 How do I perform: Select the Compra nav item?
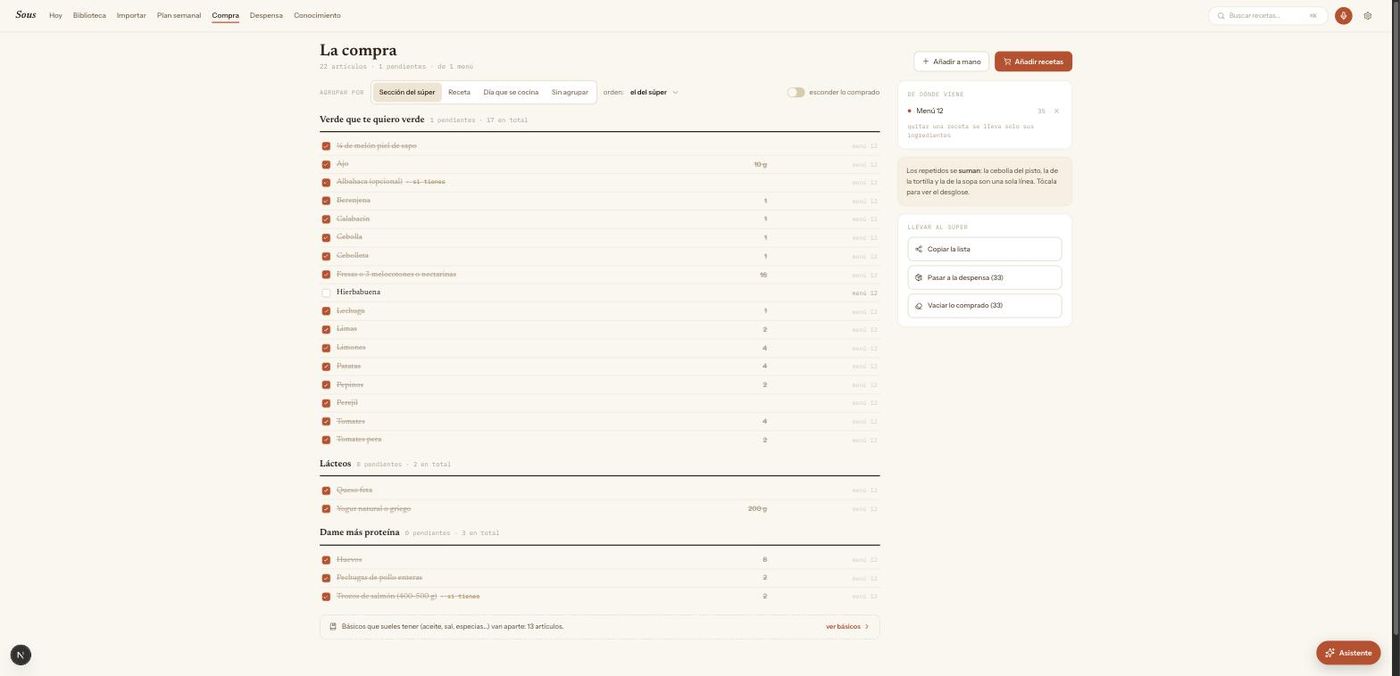pos(225,15)
